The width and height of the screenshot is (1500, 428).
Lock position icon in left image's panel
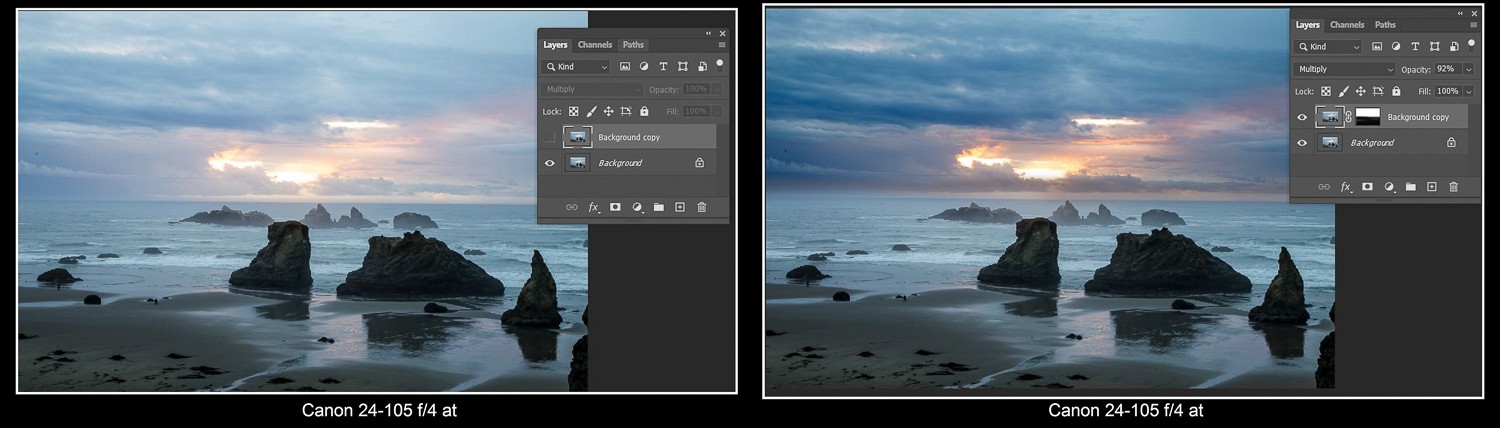pyautogui.click(x=608, y=111)
